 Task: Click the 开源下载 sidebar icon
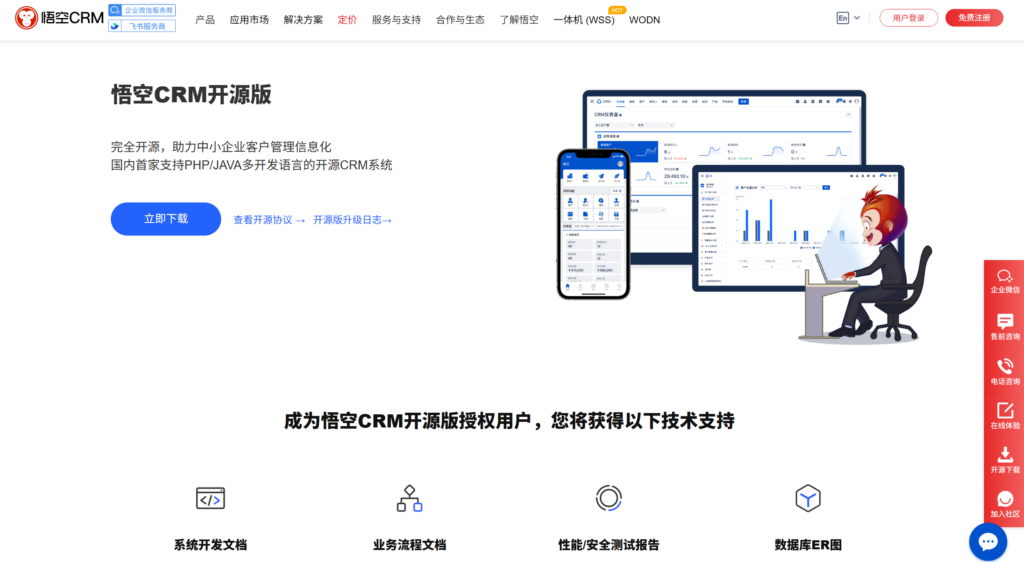[x=1004, y=460]
